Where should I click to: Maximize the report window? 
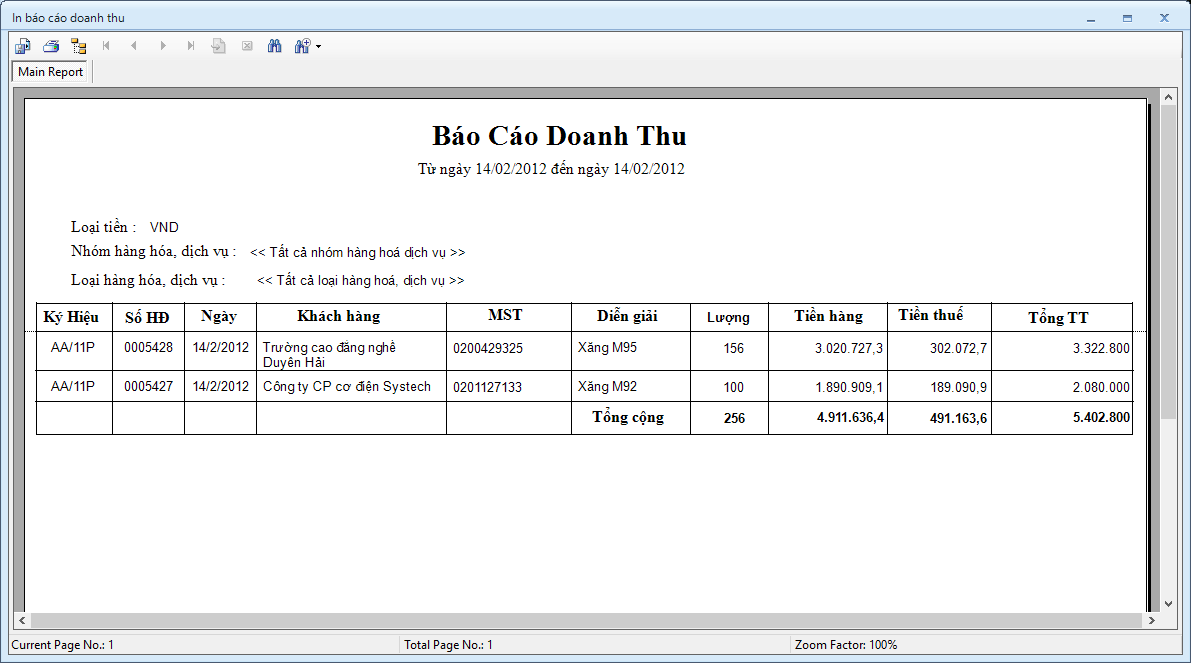click(1127, 18)
